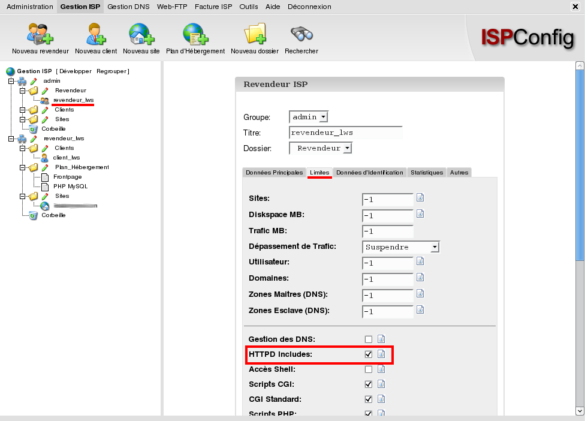Click the Corbeille trash icon under admin

pyautogui.click(x=33, y=129)
